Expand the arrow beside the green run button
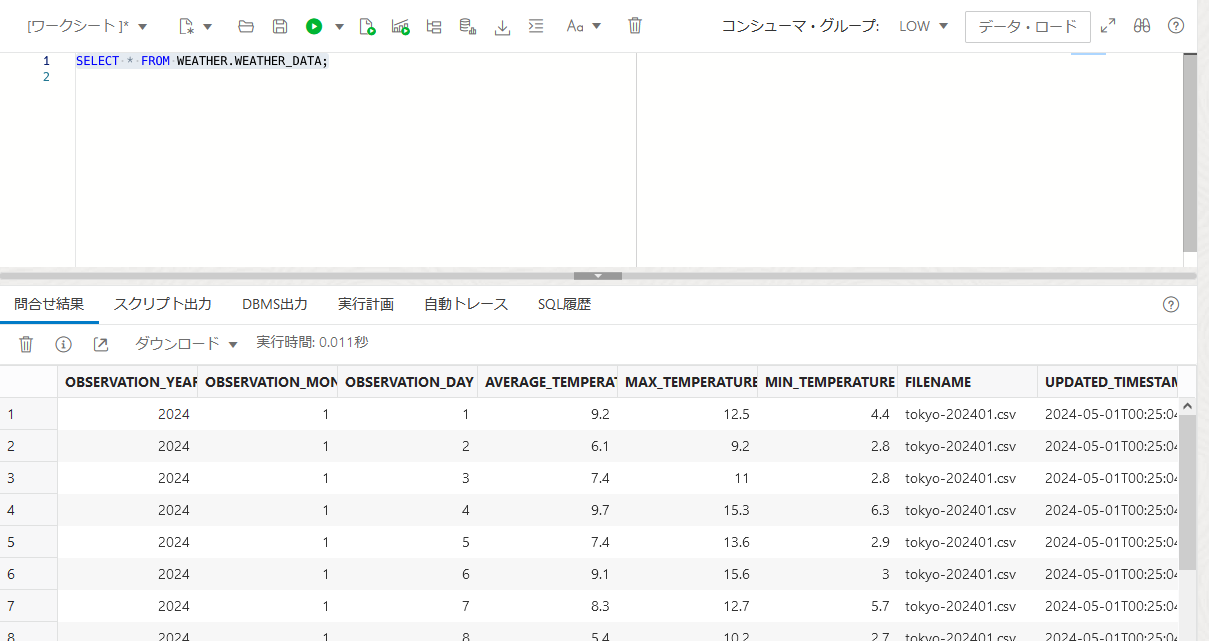 (x=339, y=27)
